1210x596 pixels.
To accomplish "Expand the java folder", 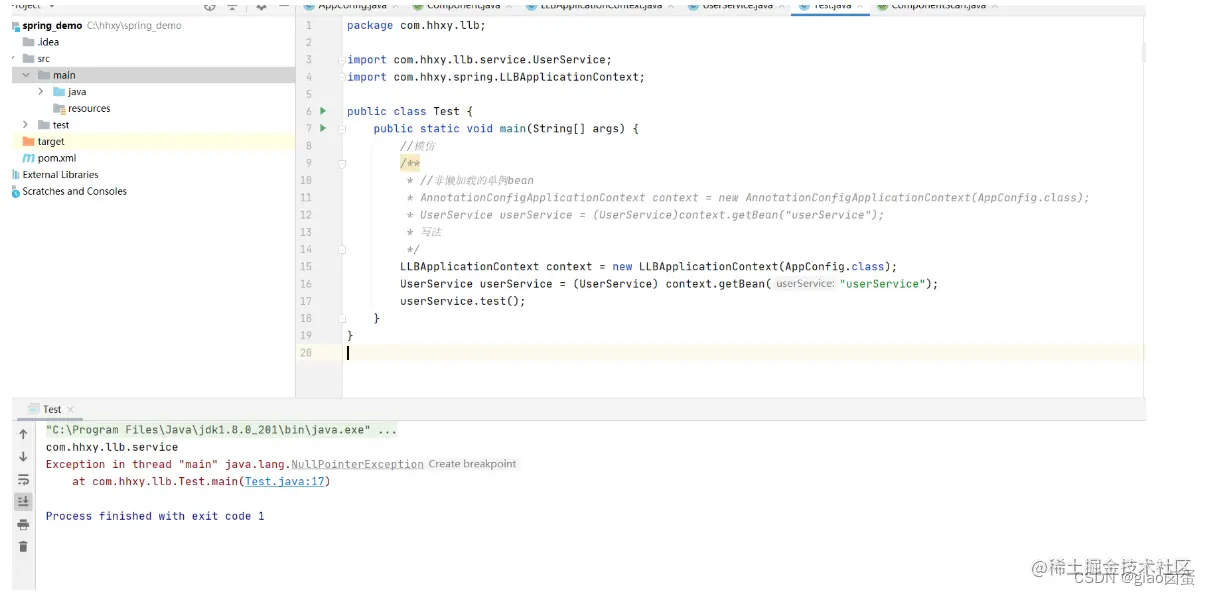I will (41, 92).
